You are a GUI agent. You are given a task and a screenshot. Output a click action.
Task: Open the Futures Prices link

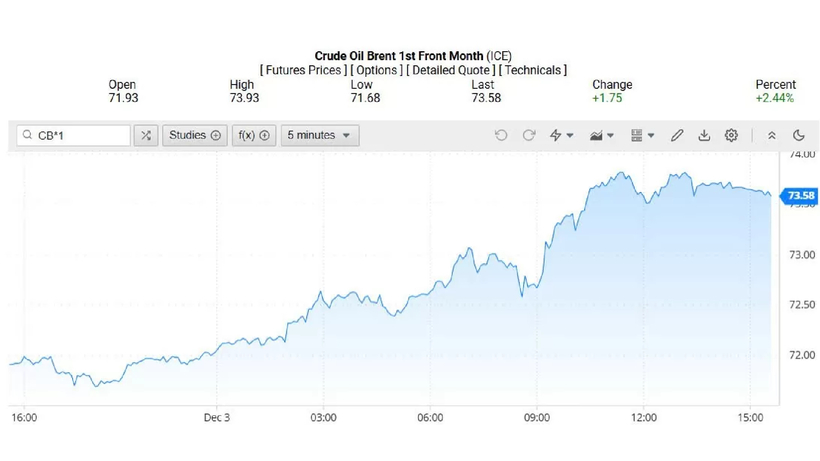click(304, 70)
